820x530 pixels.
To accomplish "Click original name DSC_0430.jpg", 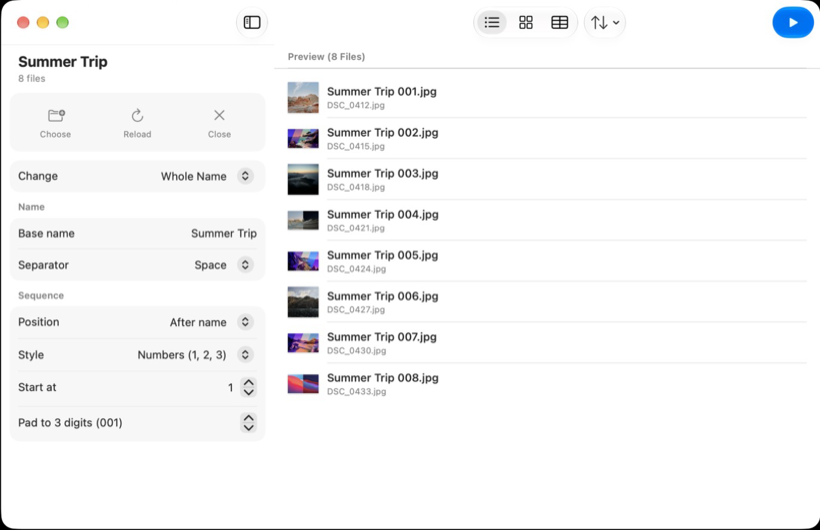I will point(356,351).
